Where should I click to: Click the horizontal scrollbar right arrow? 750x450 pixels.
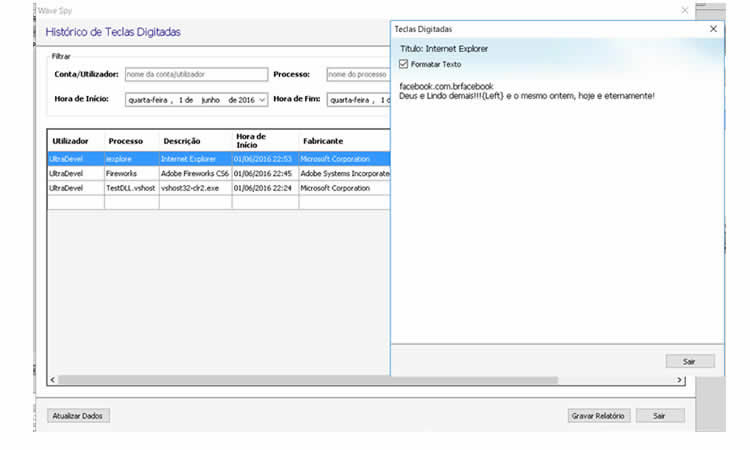[x=680, y=380]
